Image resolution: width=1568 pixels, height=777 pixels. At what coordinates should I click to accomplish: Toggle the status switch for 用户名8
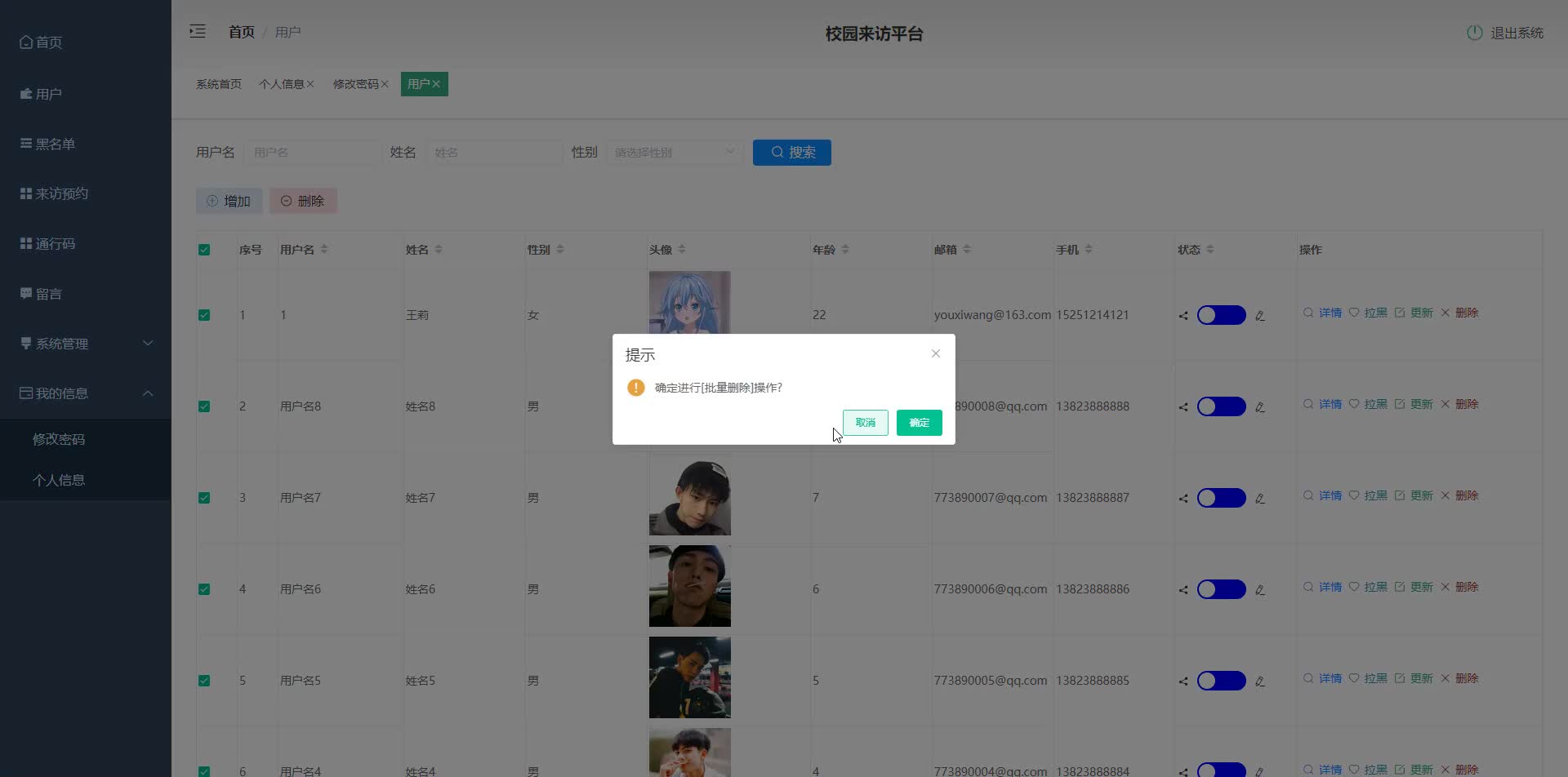coord(1221,406)
